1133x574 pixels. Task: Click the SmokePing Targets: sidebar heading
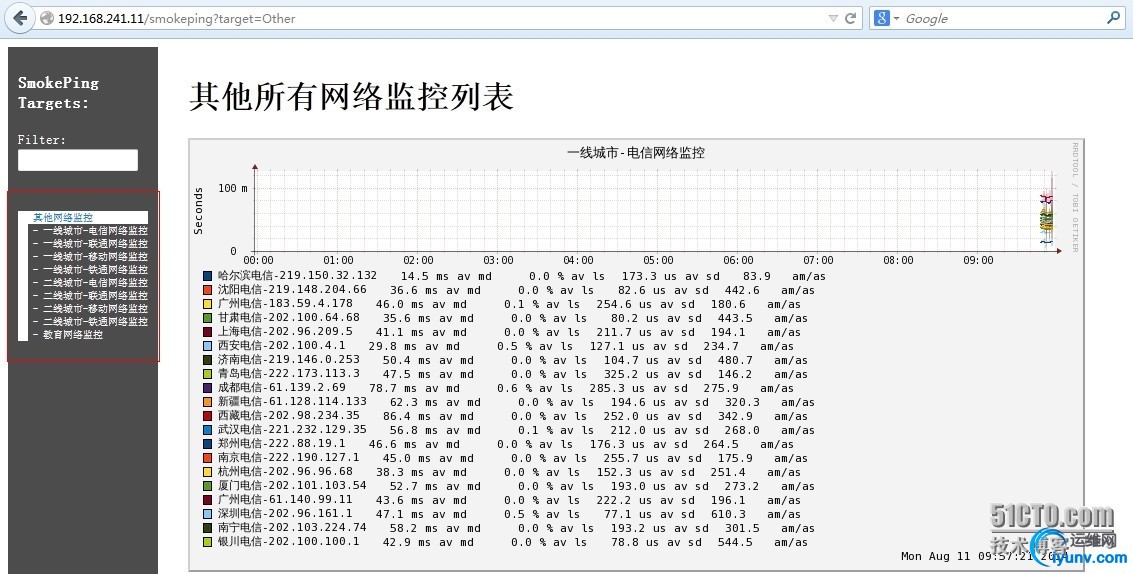tap(59, 93)
